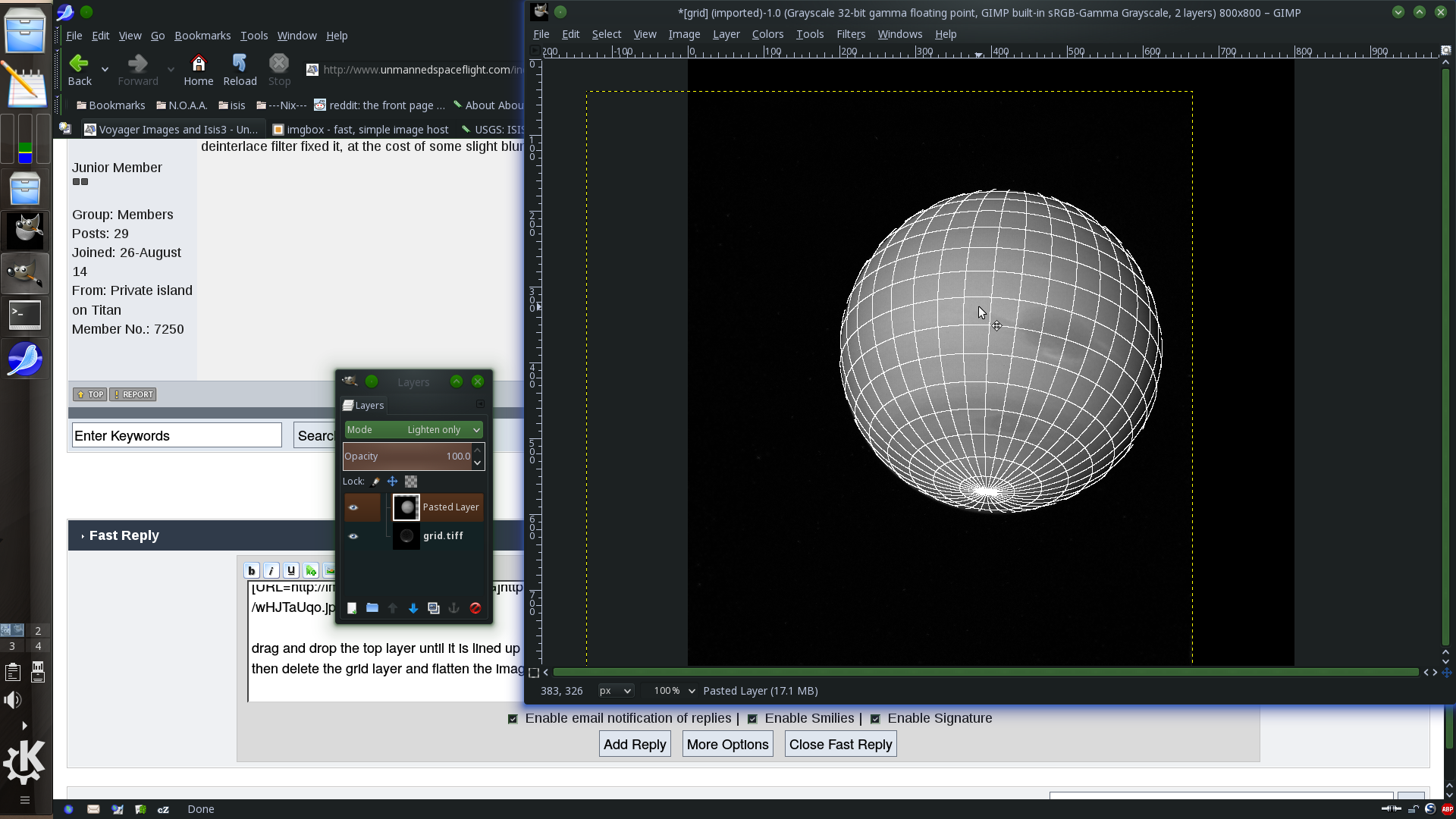Open volume control in panel

(13, 700)
